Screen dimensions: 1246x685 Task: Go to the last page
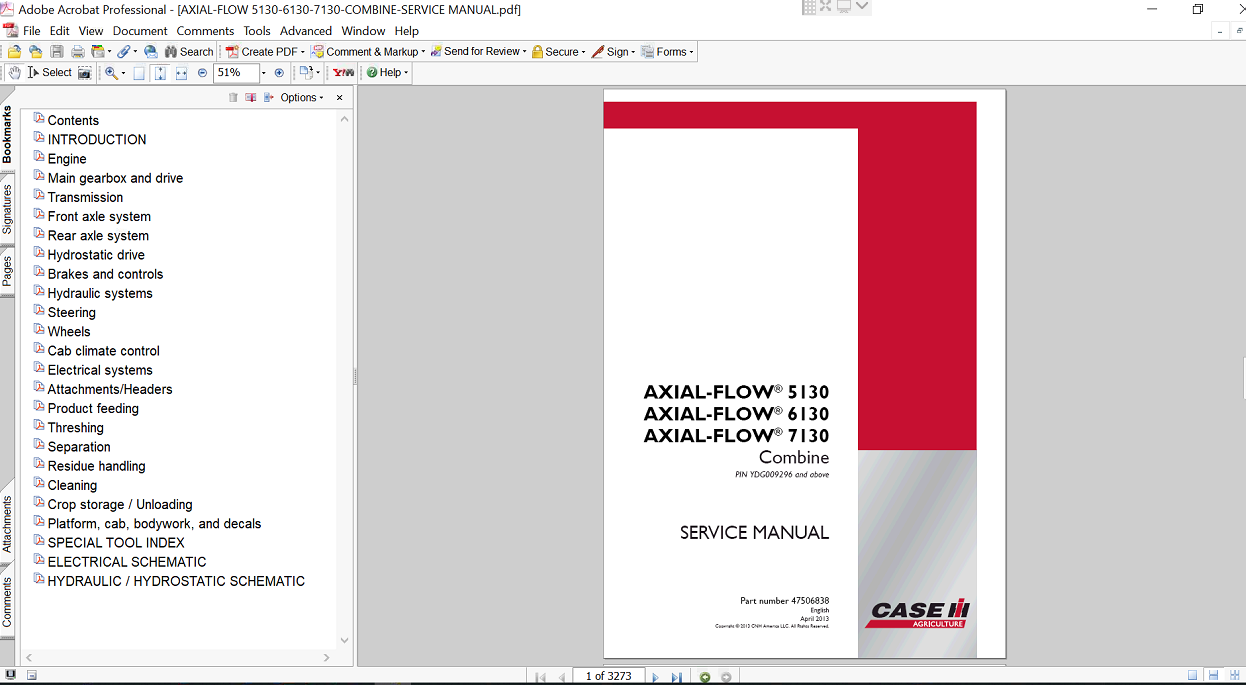676,677
